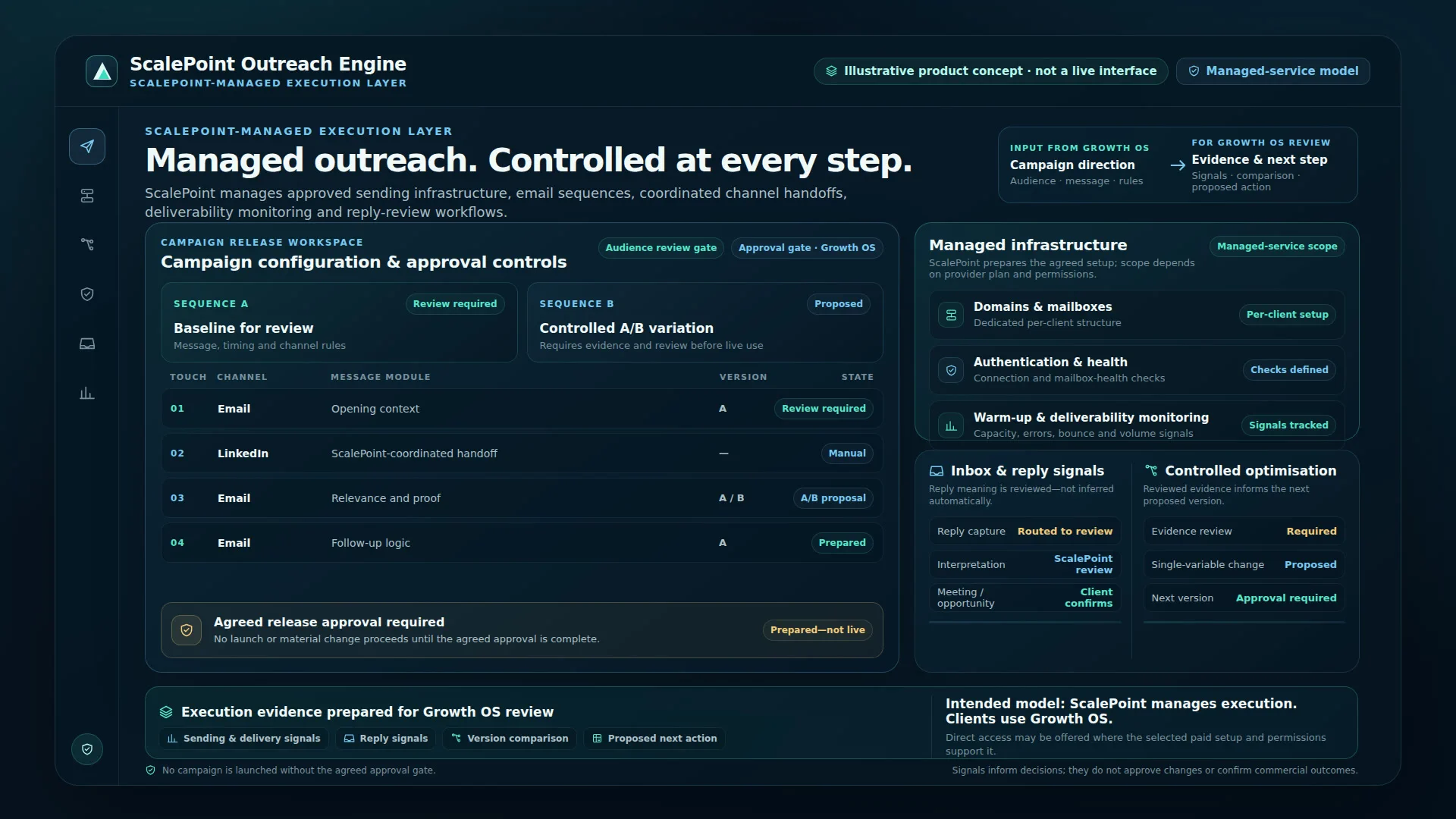Screen dimensions: 1456x819
Task: Click the Signals tracked badge
Action: click(1288, 425)
